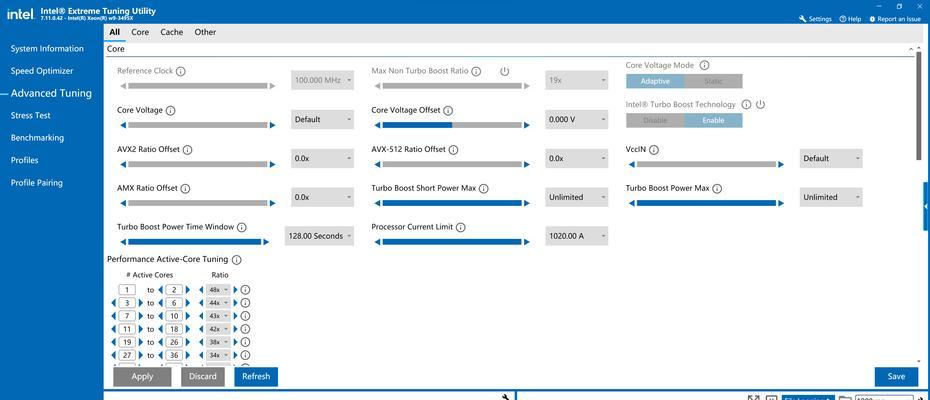Open the VccIN Default dropdown
930x400 pixels.
pos(831,158)
